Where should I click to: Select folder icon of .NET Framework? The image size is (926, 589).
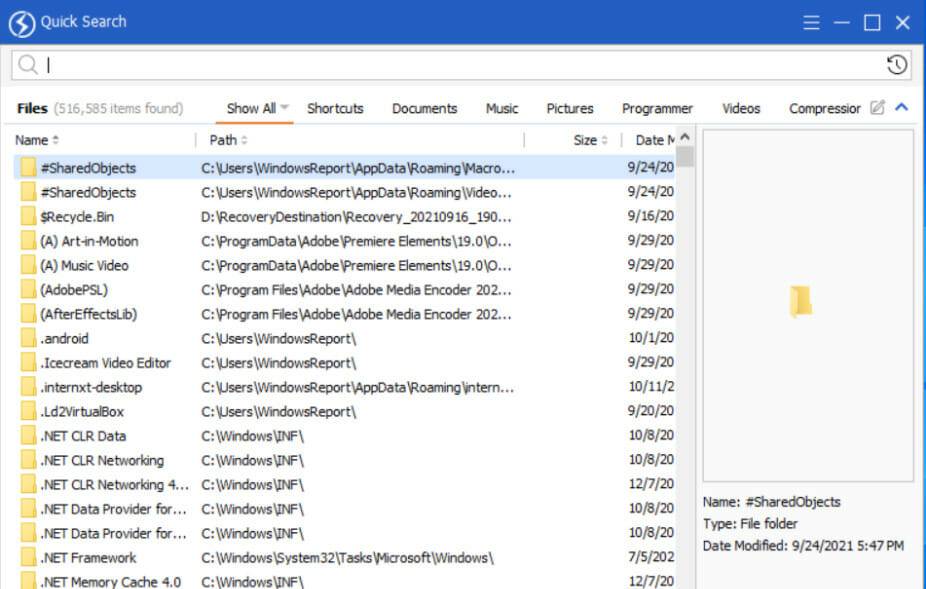28,557
